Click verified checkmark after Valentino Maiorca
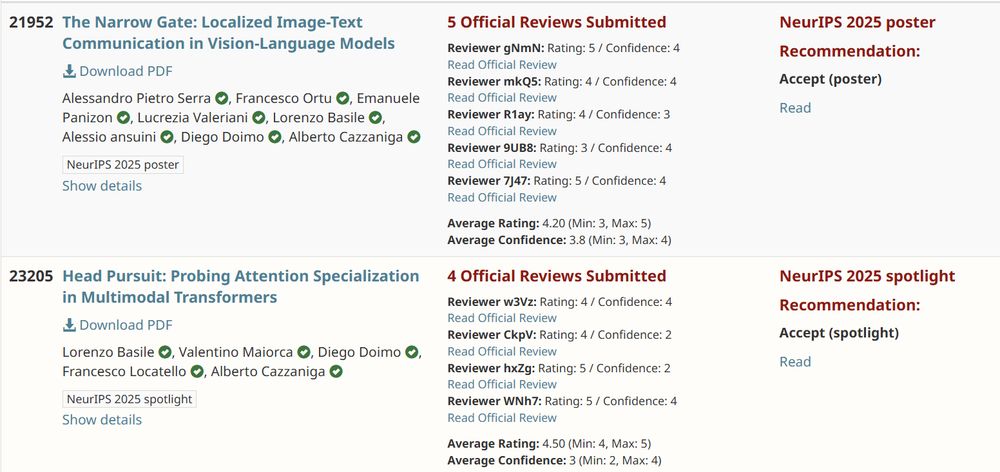 pos(304,352)
